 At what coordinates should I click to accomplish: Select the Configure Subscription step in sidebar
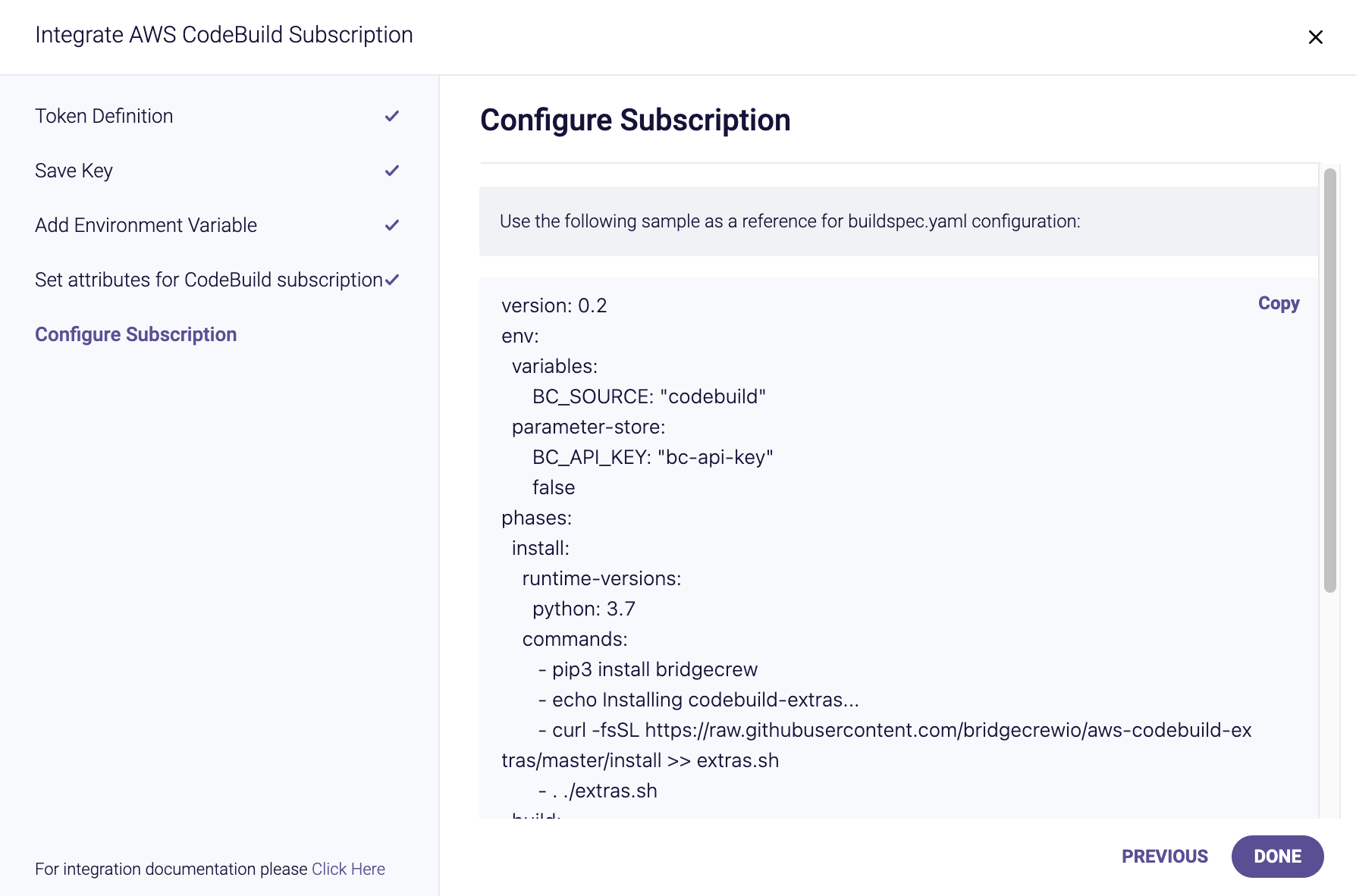[136, 334]
